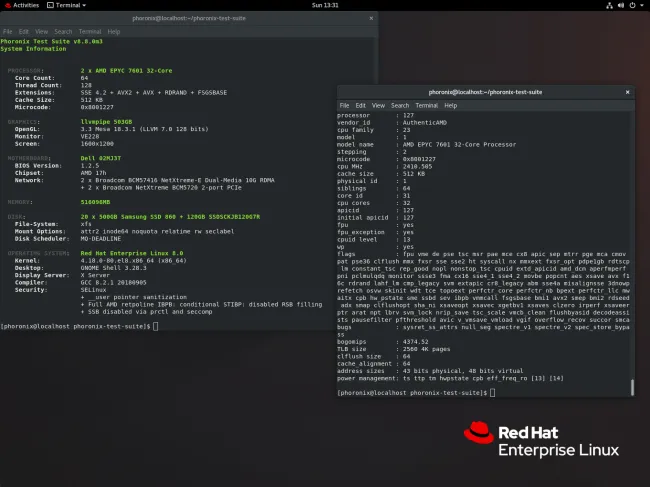
Task: Open Help menu in right terminal
Action: coord(452,105)
